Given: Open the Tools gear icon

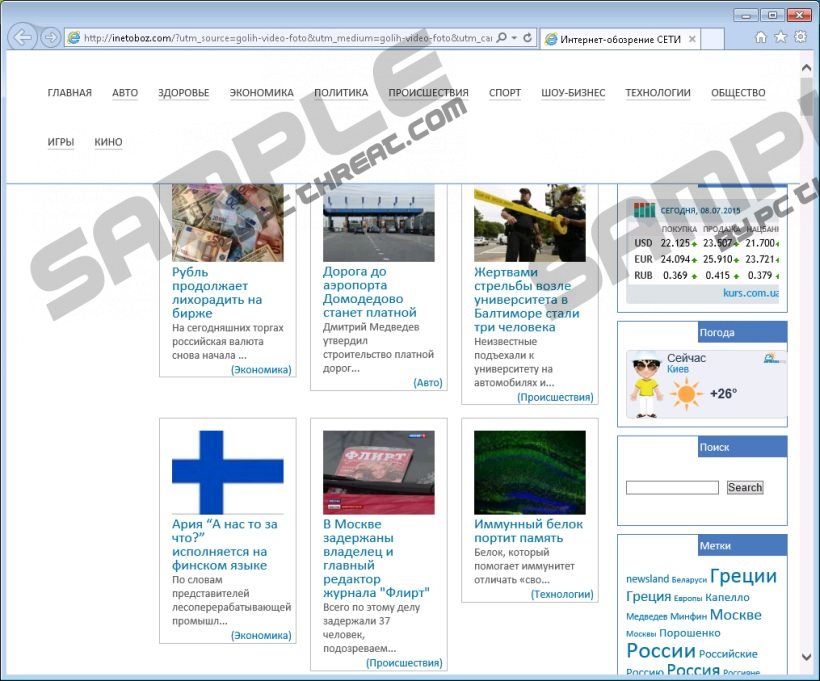Looking at the screenshot, I should click(800, 38).
